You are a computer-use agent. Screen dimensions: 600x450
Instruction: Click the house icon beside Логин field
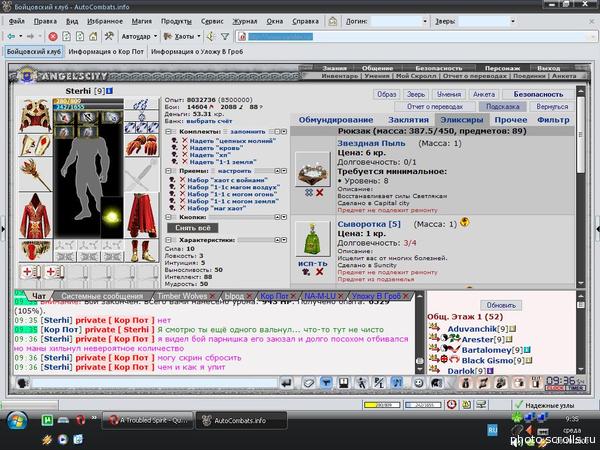pos(333,21)
